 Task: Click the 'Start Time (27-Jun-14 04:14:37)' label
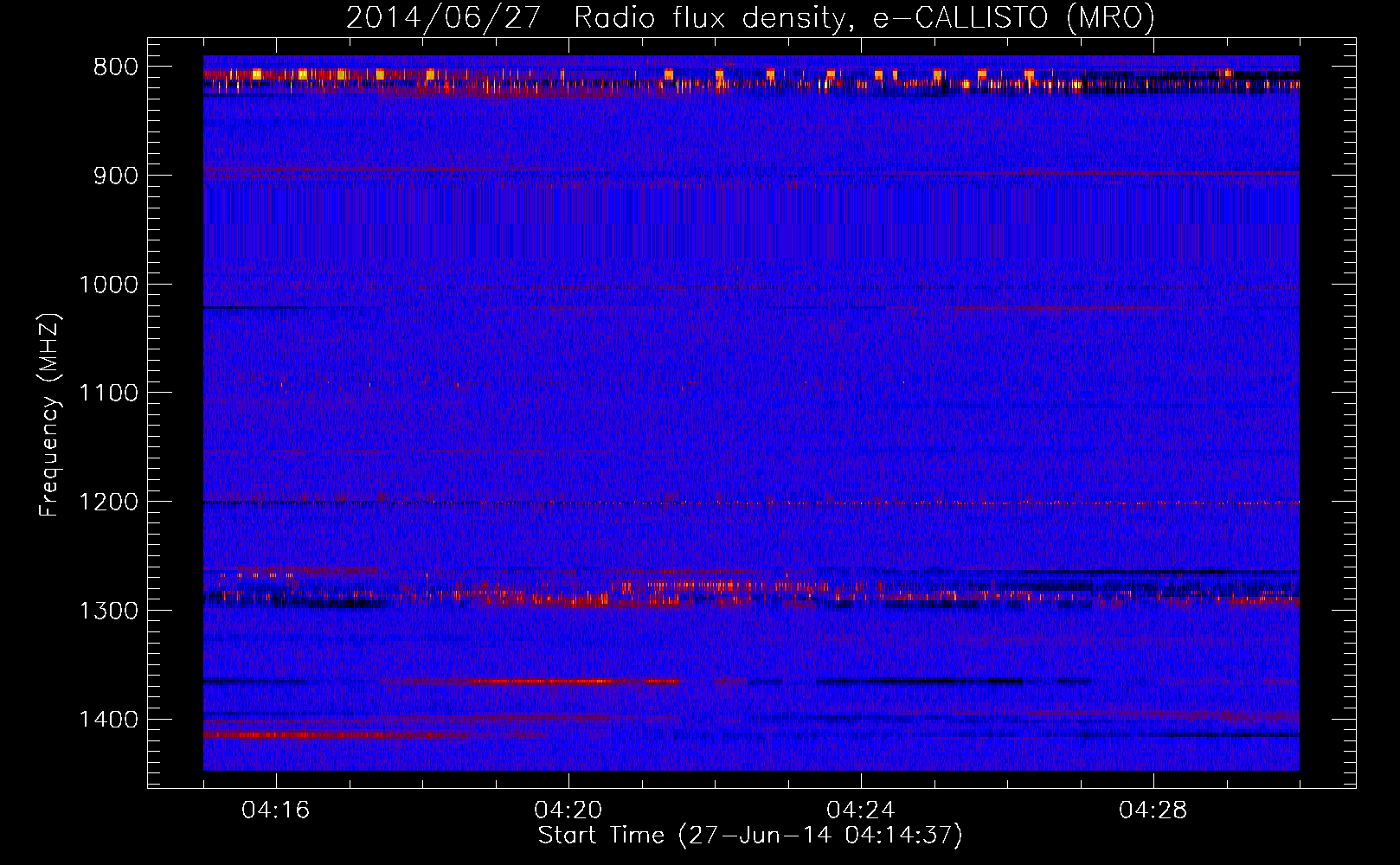(x=750, y=836)
